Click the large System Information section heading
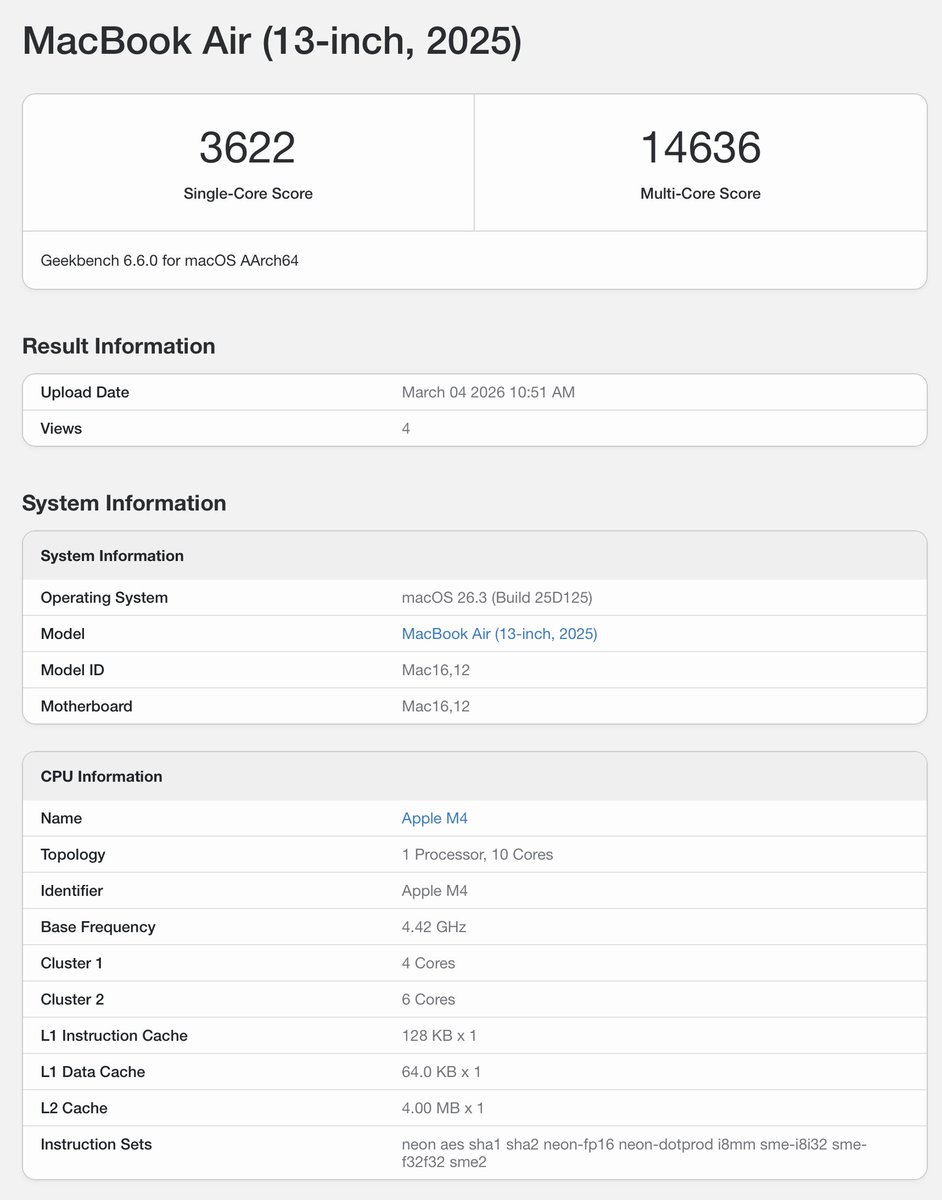942x1200 pixels. point(124,503)
